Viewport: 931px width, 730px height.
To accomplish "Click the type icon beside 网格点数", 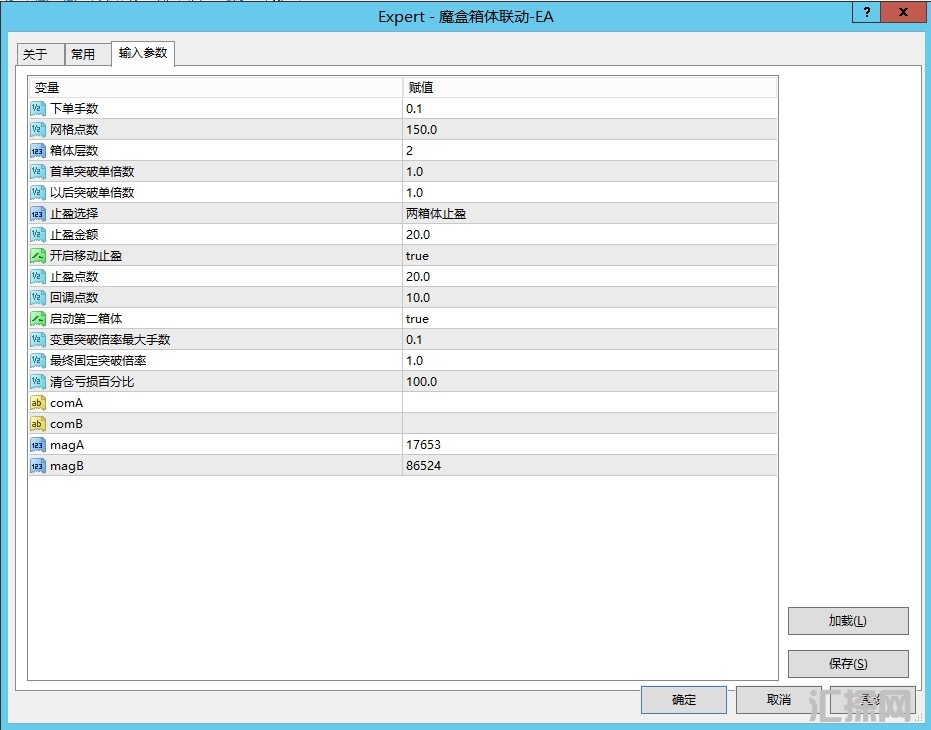I will coord(37,129).
